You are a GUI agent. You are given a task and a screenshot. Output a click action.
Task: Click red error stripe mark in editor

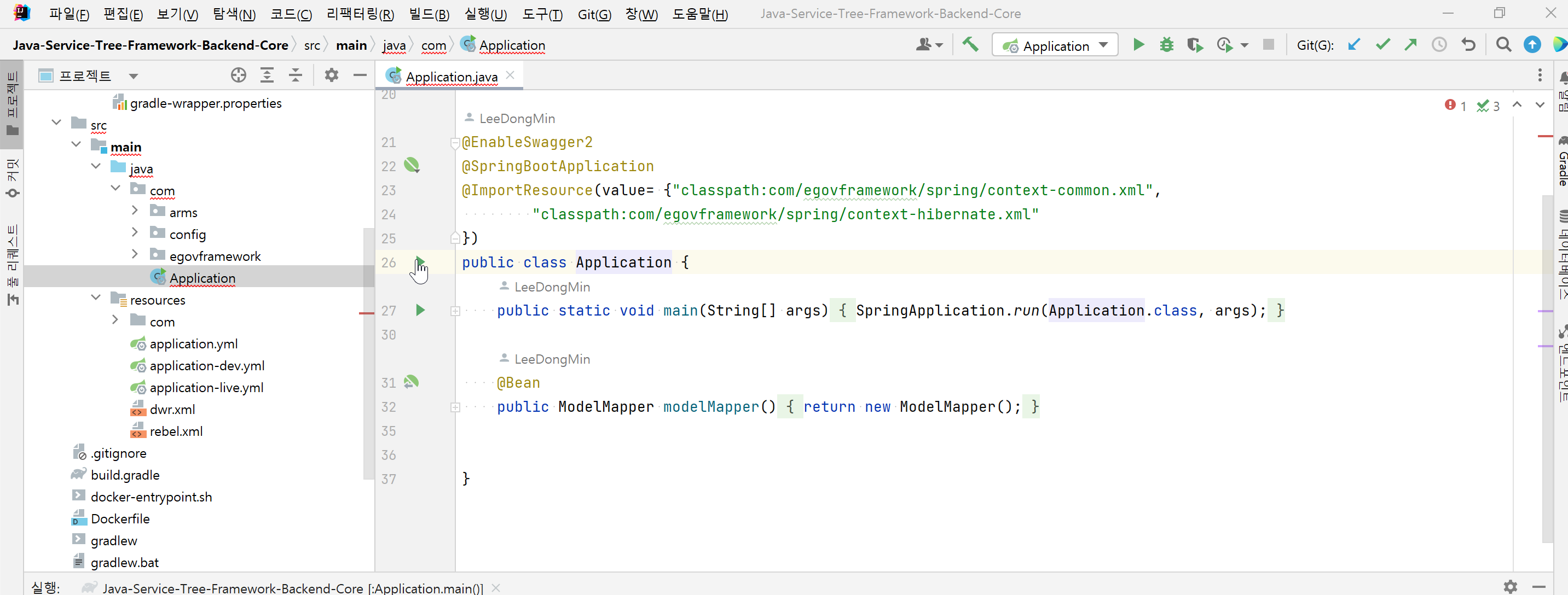pos(1545,136)
